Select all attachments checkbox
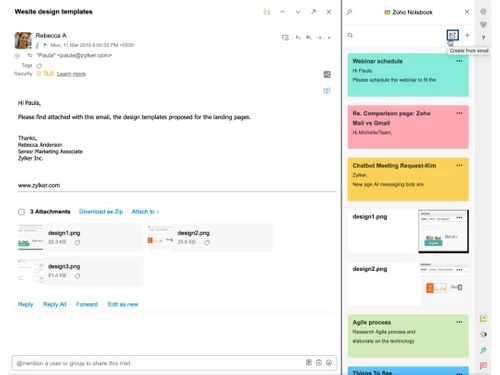The image size is (500, 375). point(21,212)
